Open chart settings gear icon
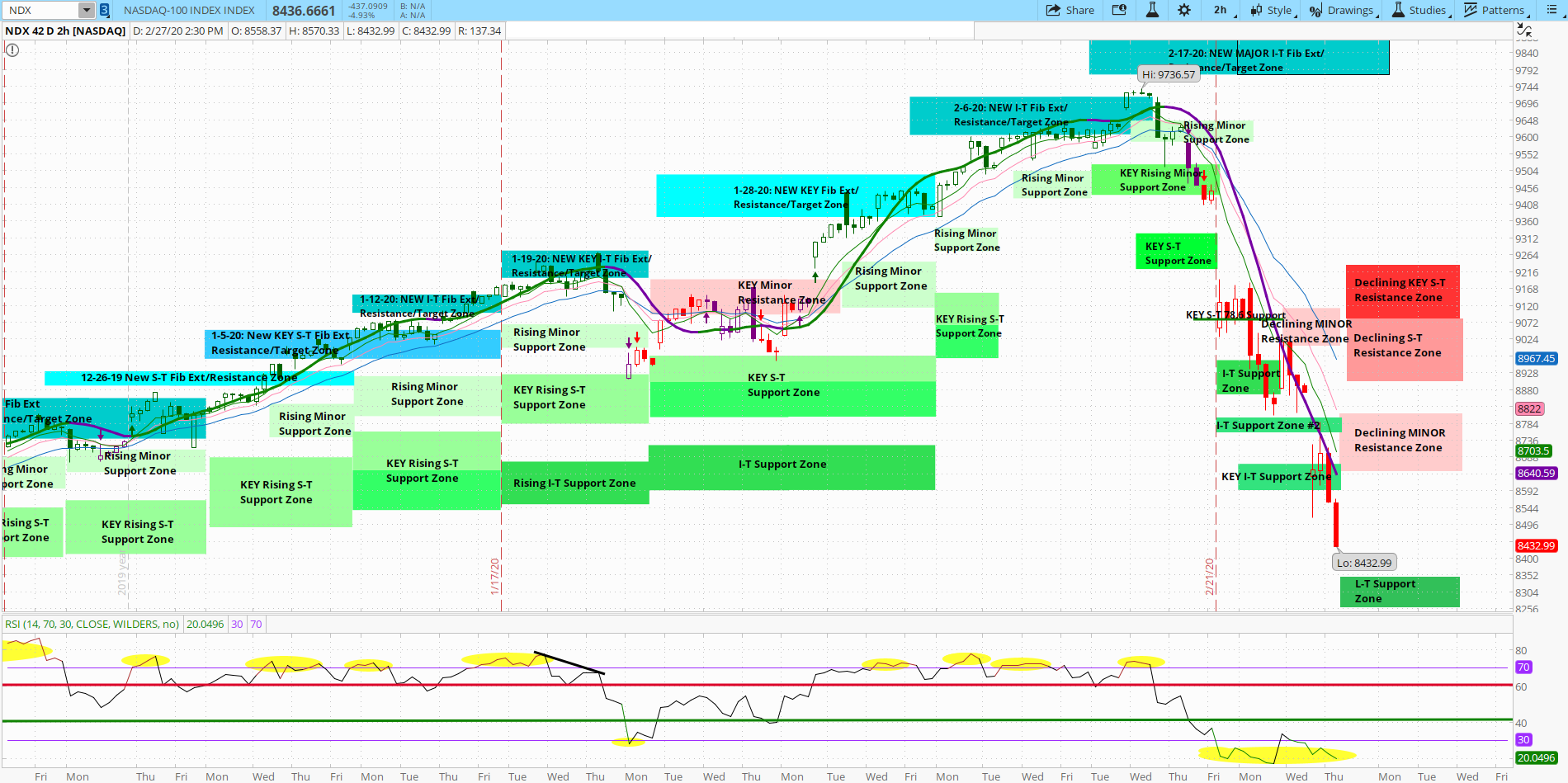Viewport: 1568px width, 783px height. pyautogui.click(x=1184, y=10)
